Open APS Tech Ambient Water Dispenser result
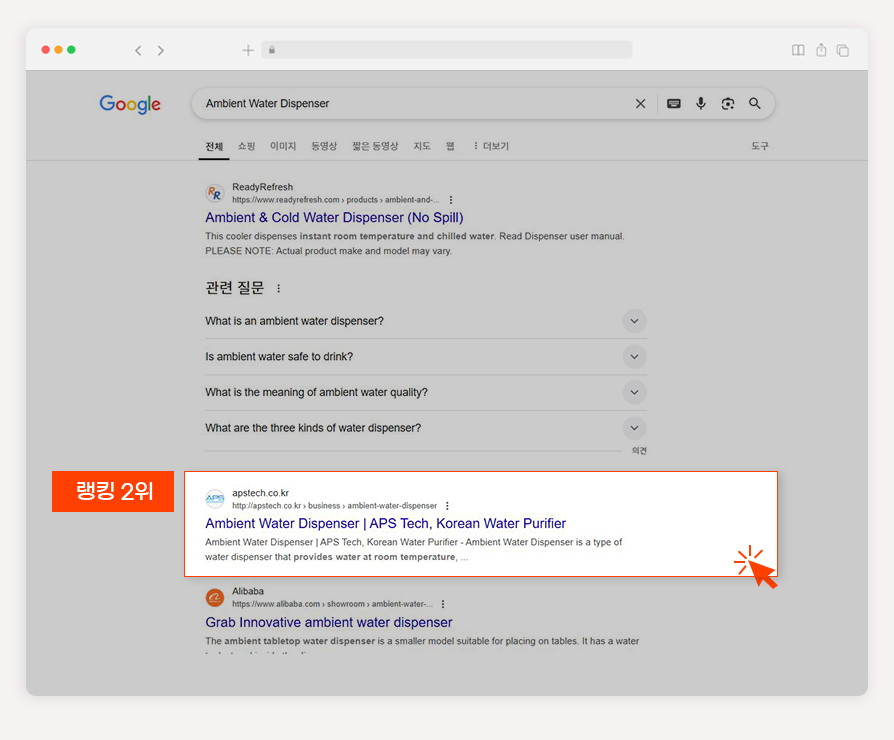Image resolution: width=894 pixels, height=740 pixels. click(385, 523)
